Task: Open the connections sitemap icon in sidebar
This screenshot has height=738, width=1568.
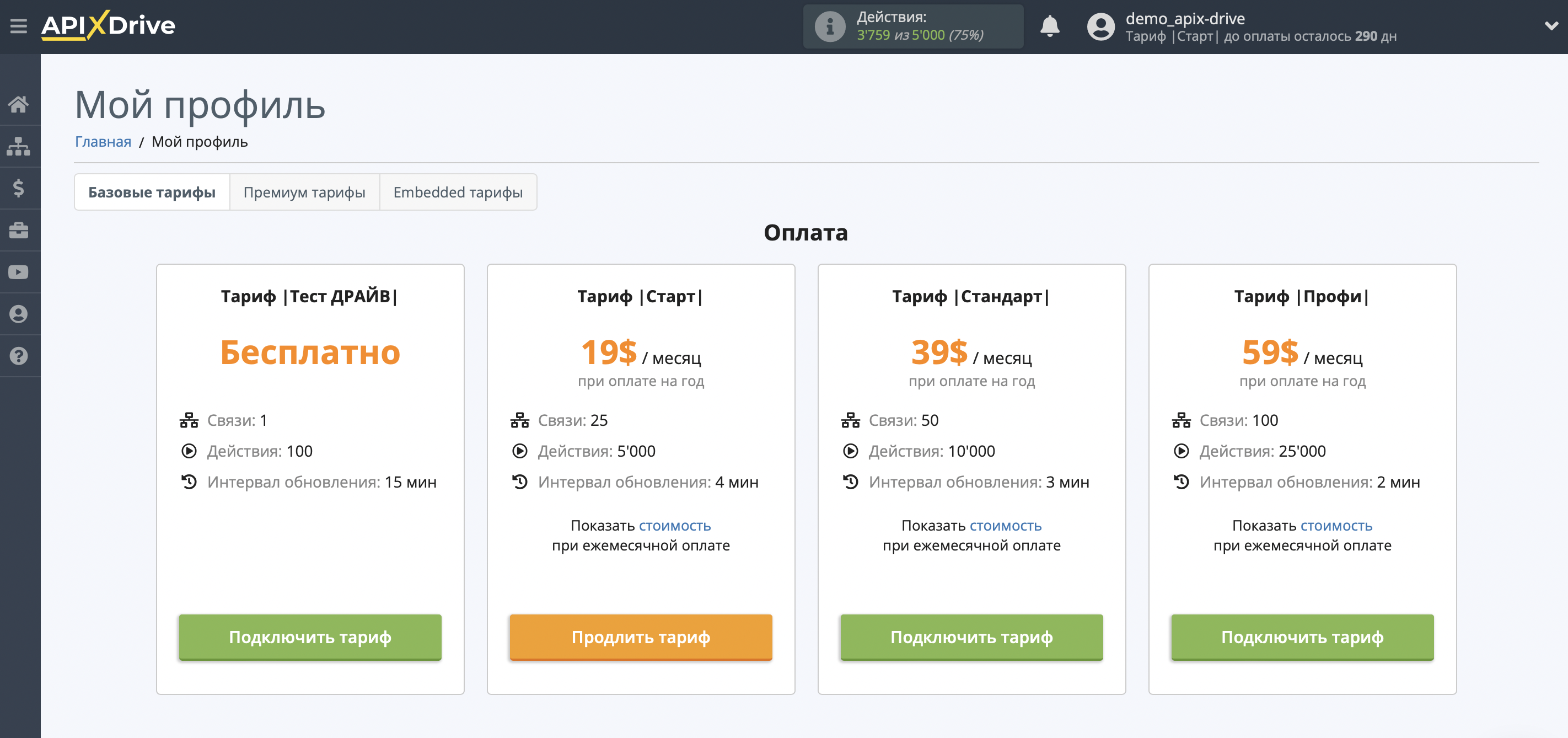Action: click(19, 146)
